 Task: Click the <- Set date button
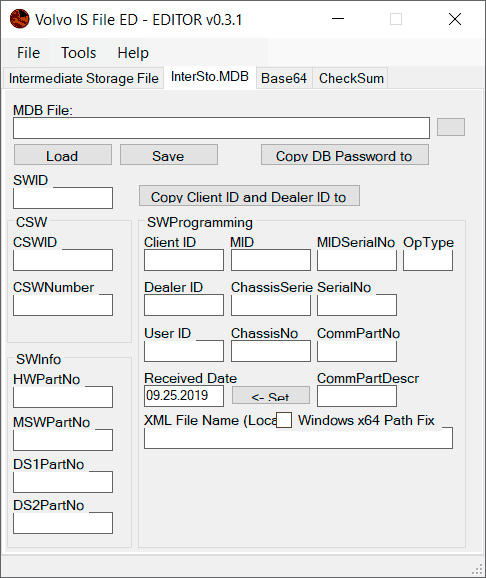pyautogui.click(x=271, y=395)
